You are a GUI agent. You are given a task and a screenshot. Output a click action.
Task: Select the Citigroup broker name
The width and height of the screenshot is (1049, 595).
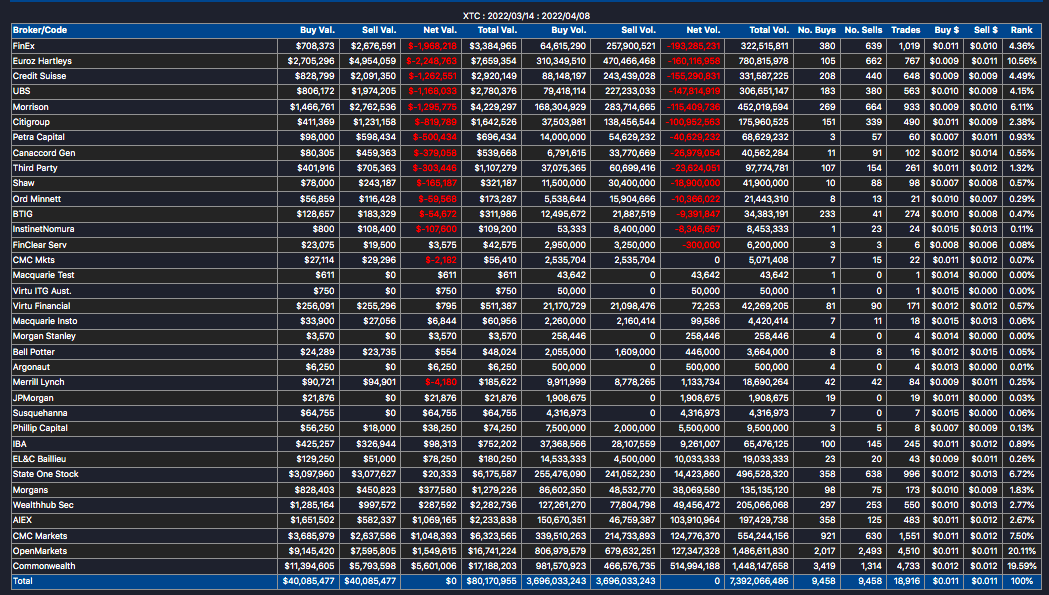[31, 122]
